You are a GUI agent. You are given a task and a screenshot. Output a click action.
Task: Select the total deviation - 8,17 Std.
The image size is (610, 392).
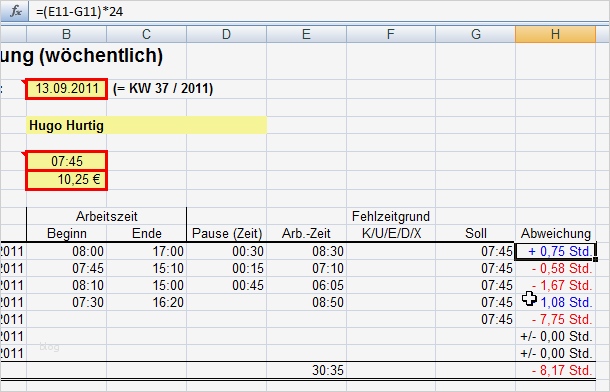tap(556, 370)
